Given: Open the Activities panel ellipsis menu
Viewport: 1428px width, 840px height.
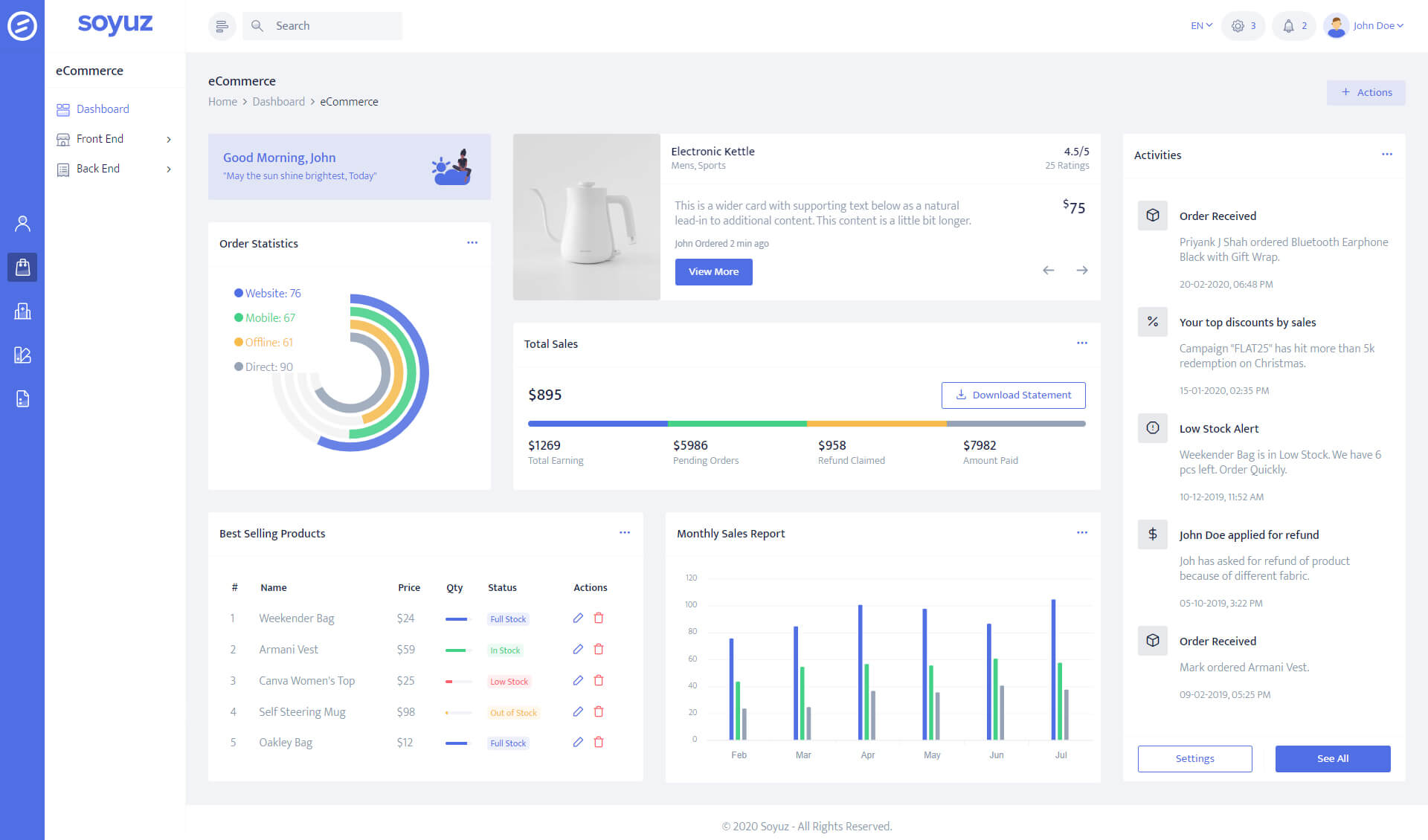Looking at the screenshot, I should (1386, 154).
